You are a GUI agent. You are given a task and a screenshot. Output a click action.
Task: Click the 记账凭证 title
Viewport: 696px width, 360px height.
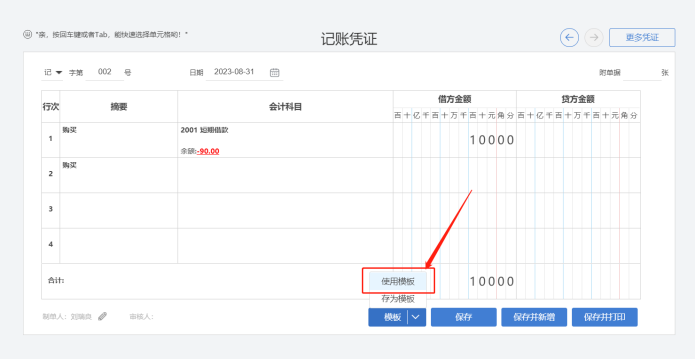(x=349, y=39)
